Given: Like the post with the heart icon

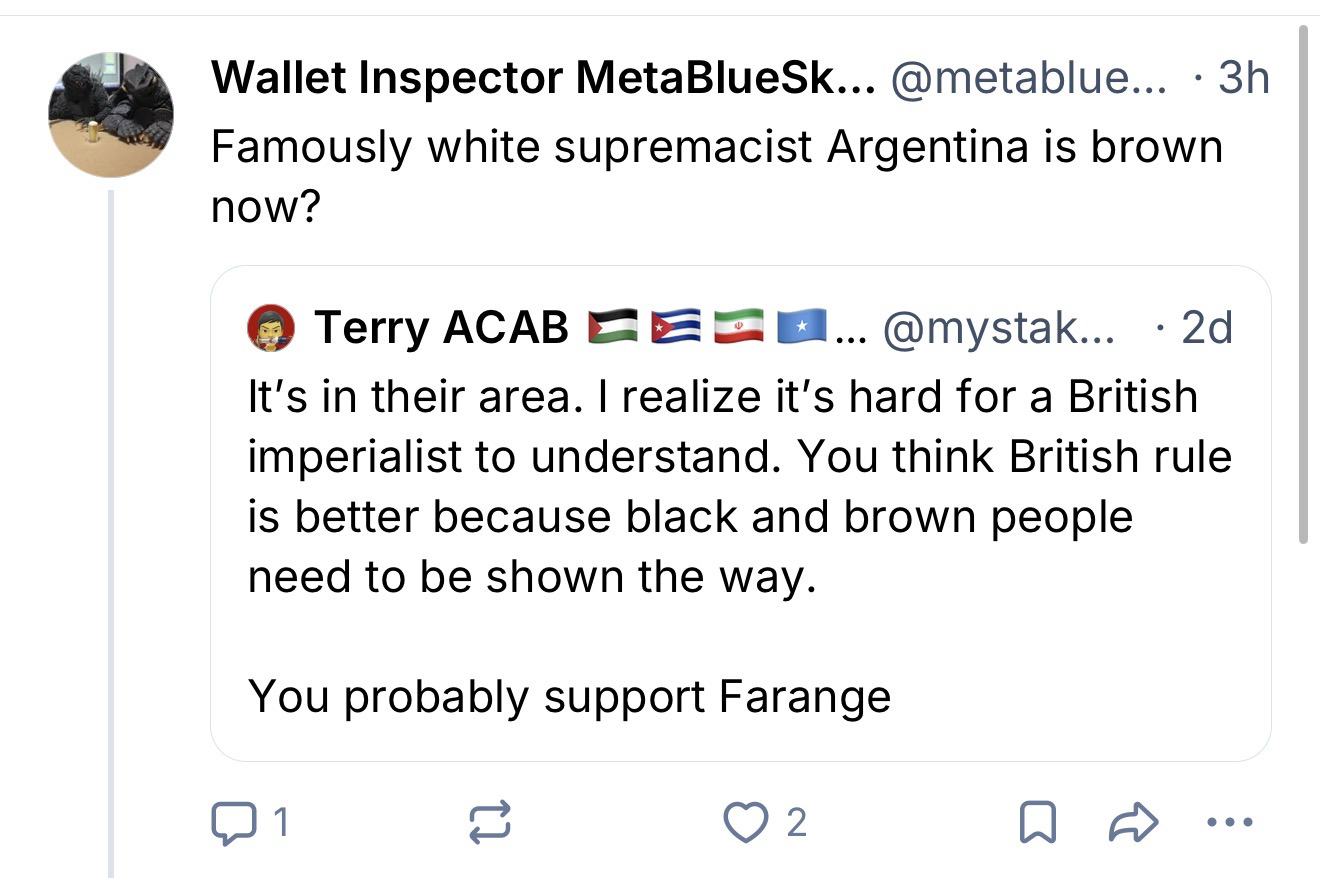Looking at the screenshot, I should [741, 823].
